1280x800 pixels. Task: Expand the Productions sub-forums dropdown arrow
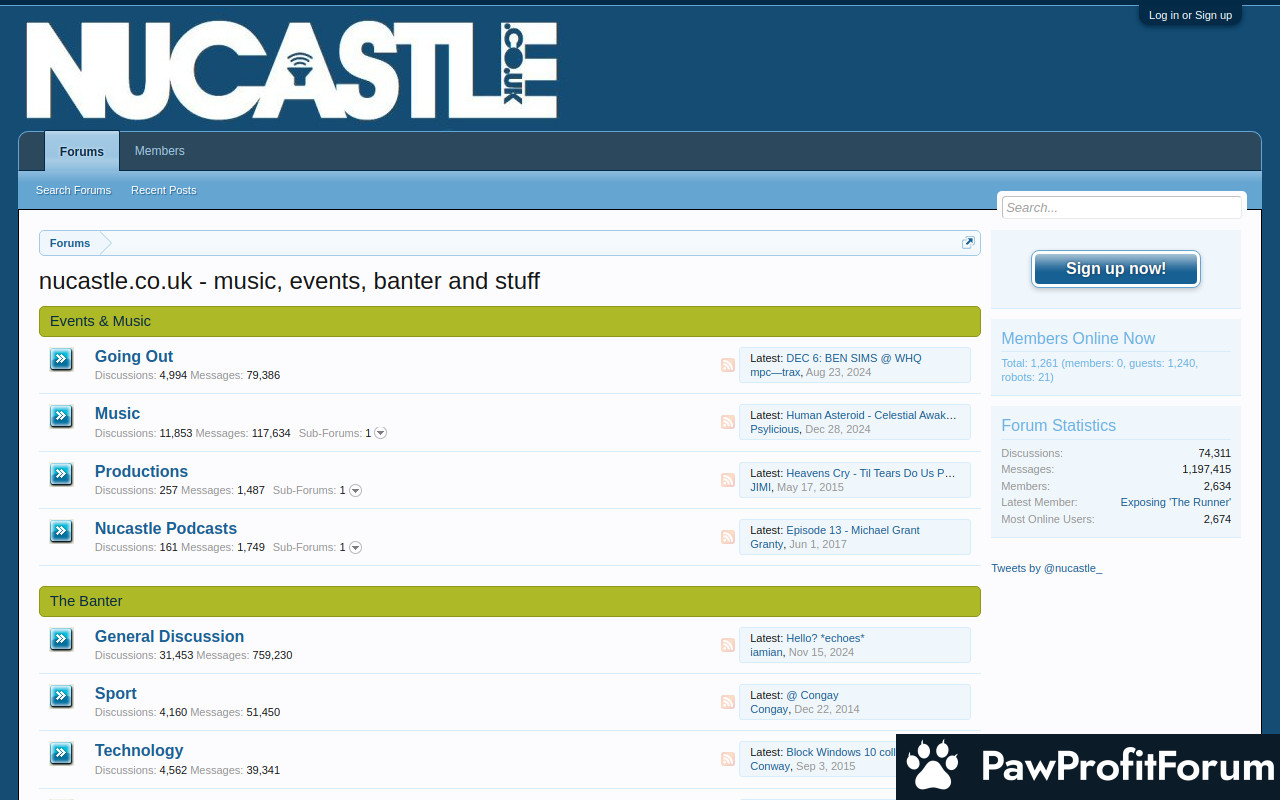(x=355, y=490)
